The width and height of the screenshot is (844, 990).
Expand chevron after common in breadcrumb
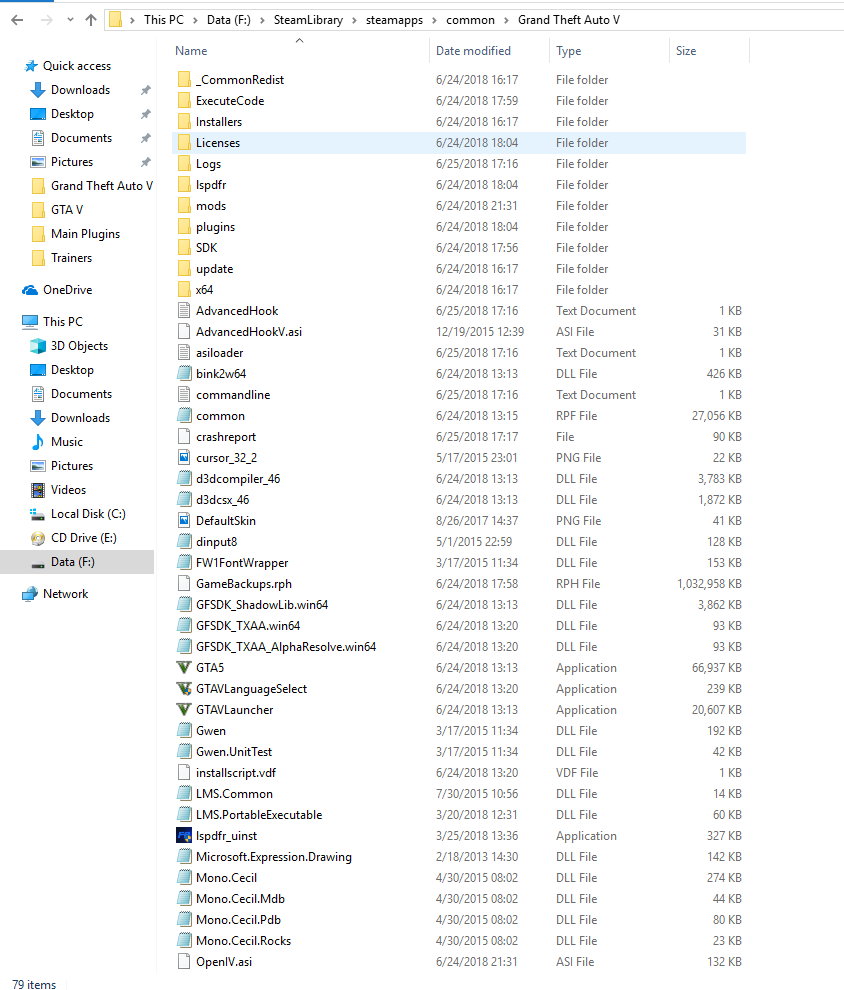[506, 20]
